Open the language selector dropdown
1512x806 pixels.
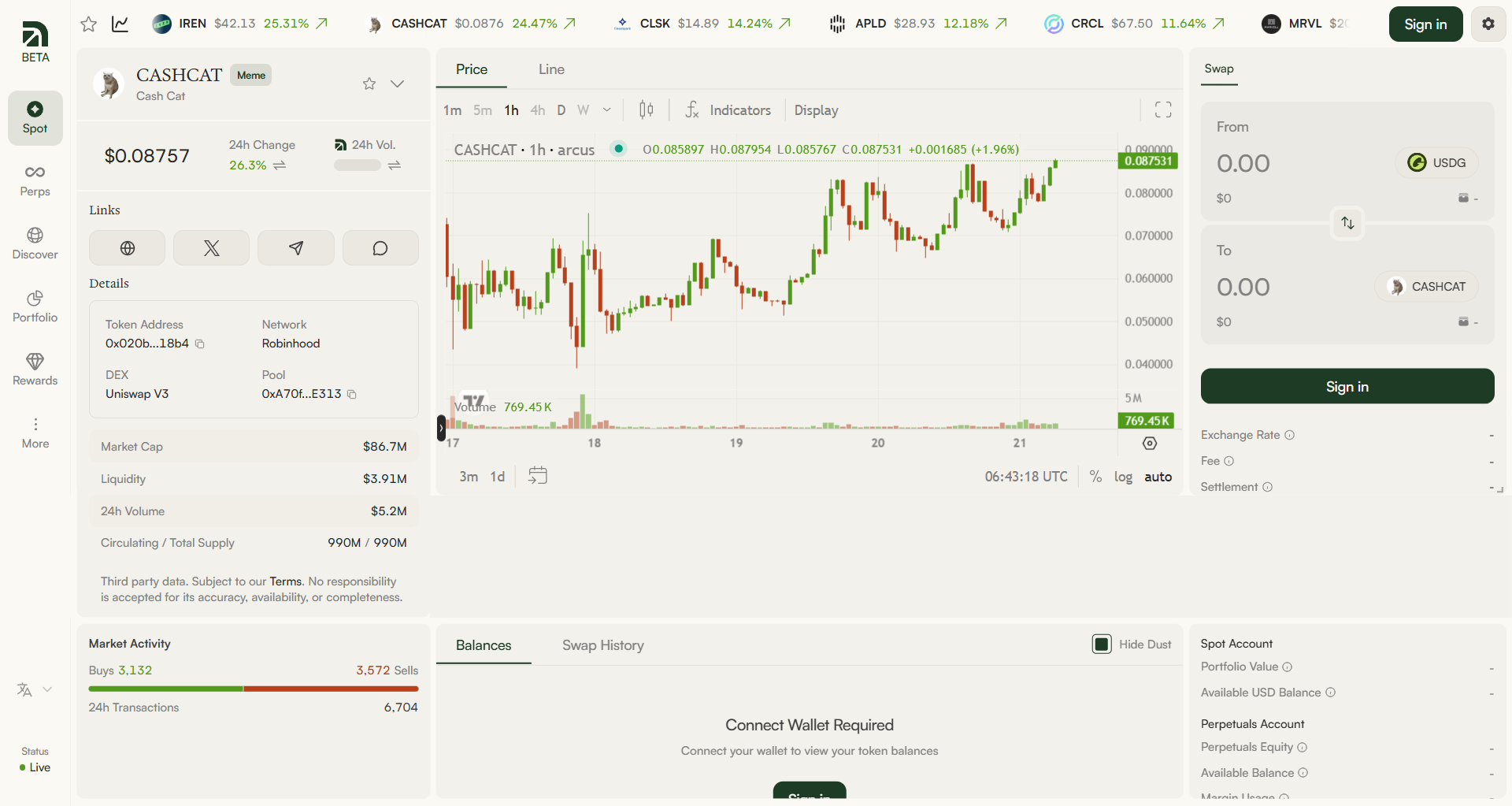tap(35, 689)
